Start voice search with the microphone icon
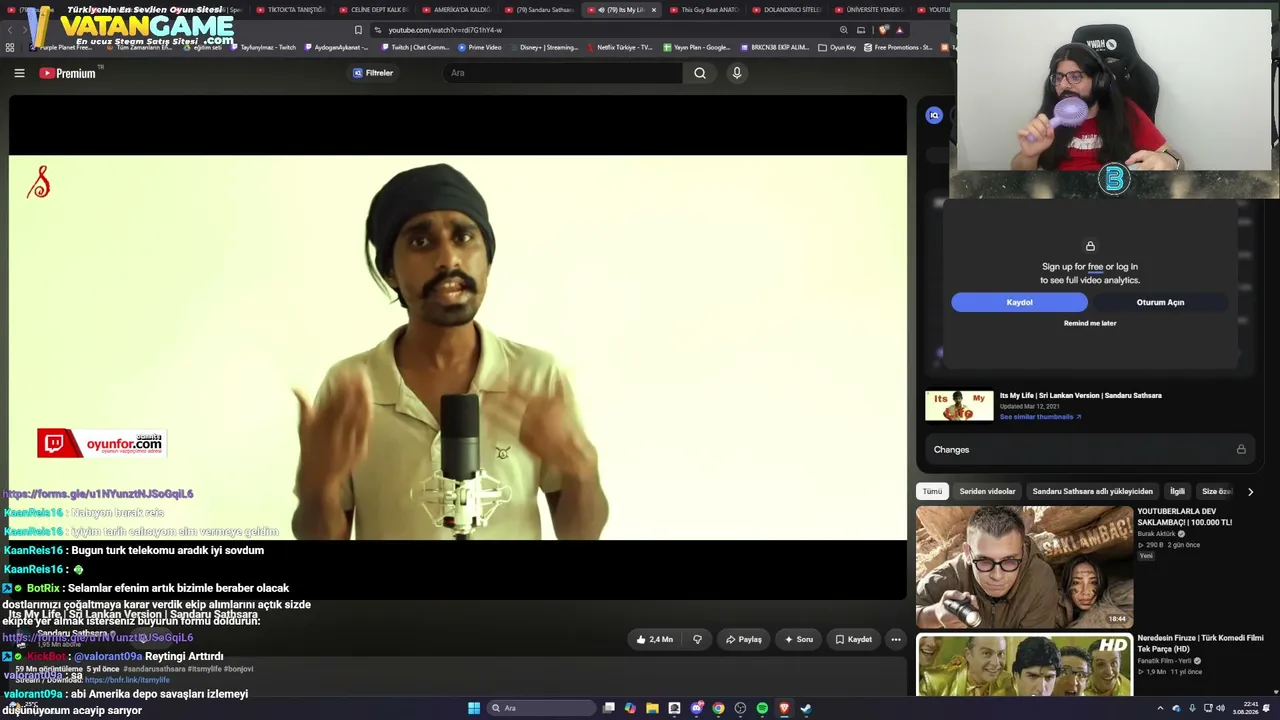 click(737, 73)
